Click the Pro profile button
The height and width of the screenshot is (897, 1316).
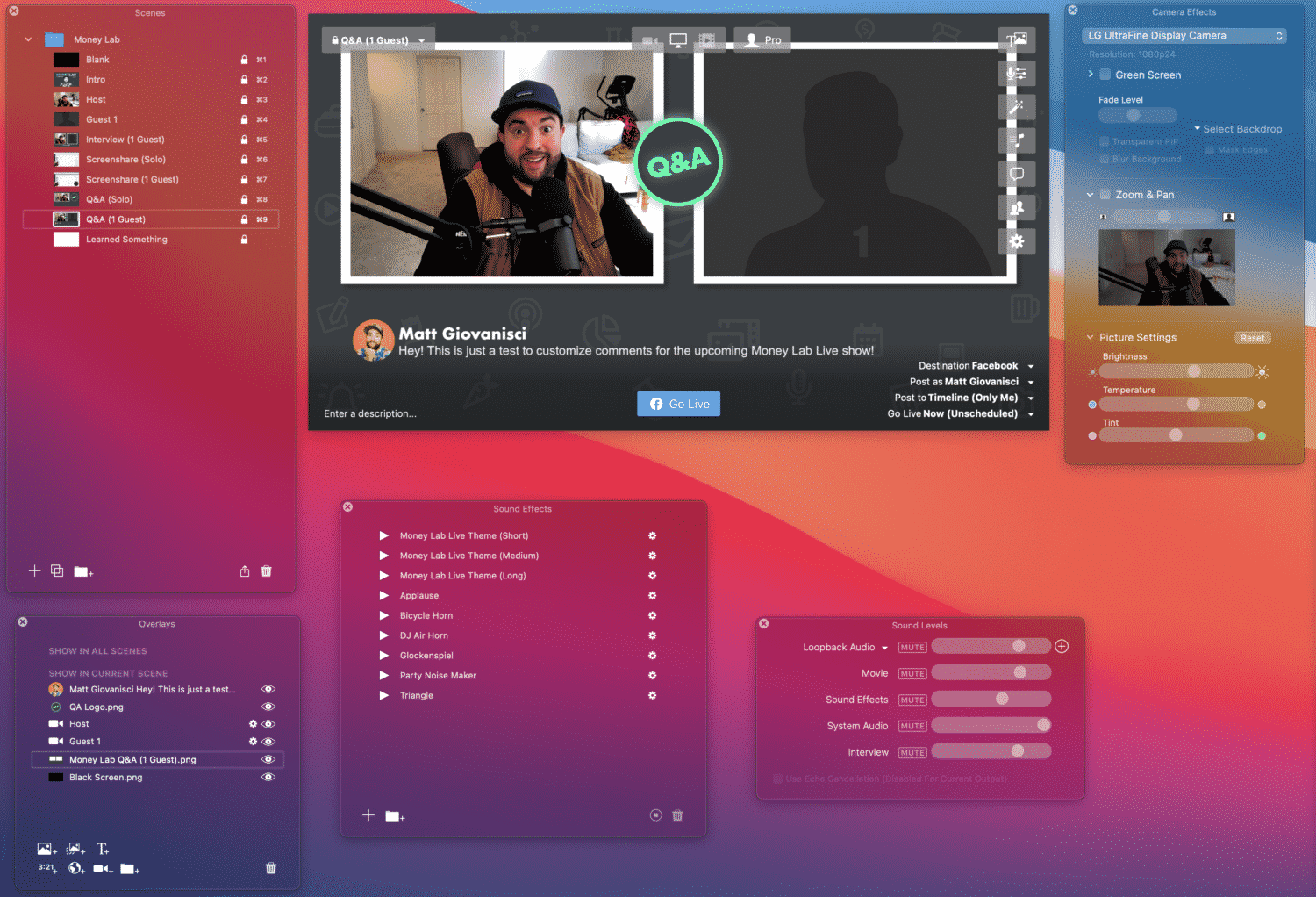(x=762, y=40)
